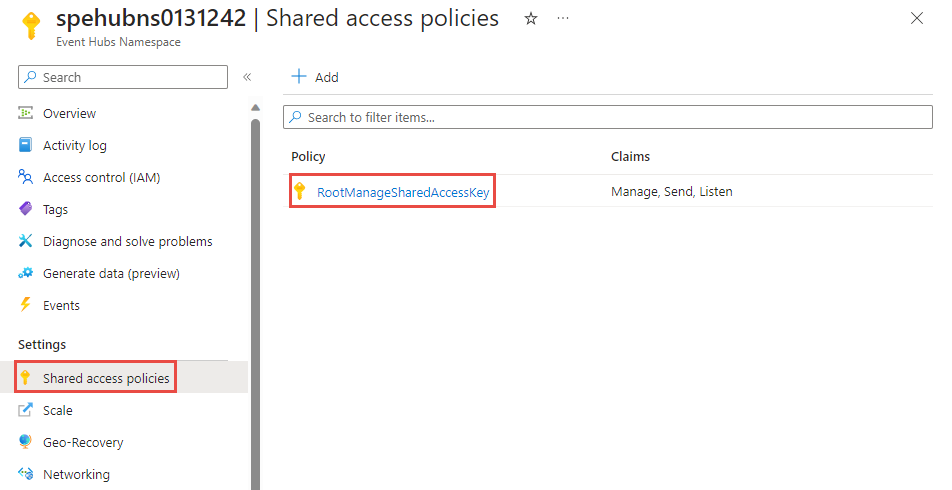
Task: Click the Geo-Recovery globe icon
Action: click(x=26, y=441)
